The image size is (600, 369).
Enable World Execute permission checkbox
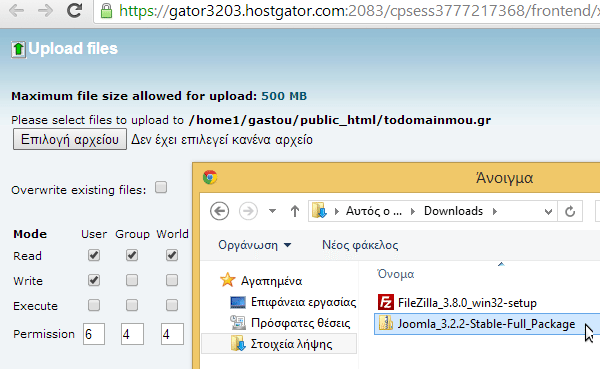(172, 305)
